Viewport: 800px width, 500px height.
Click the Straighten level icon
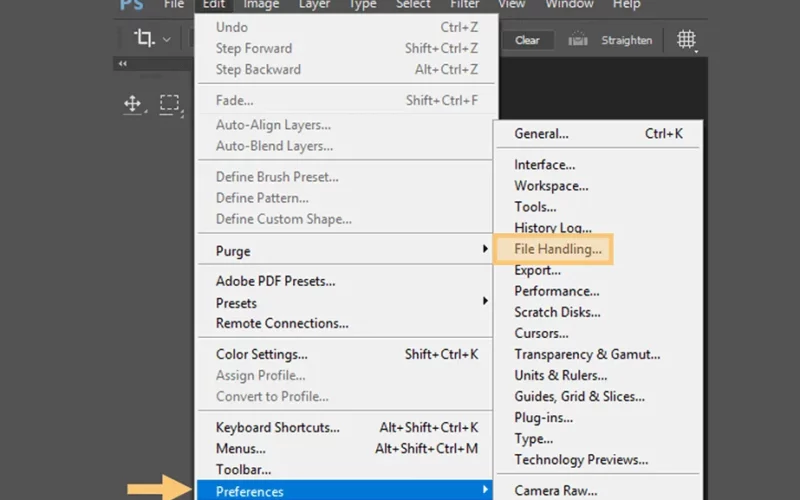coord(578,39)
